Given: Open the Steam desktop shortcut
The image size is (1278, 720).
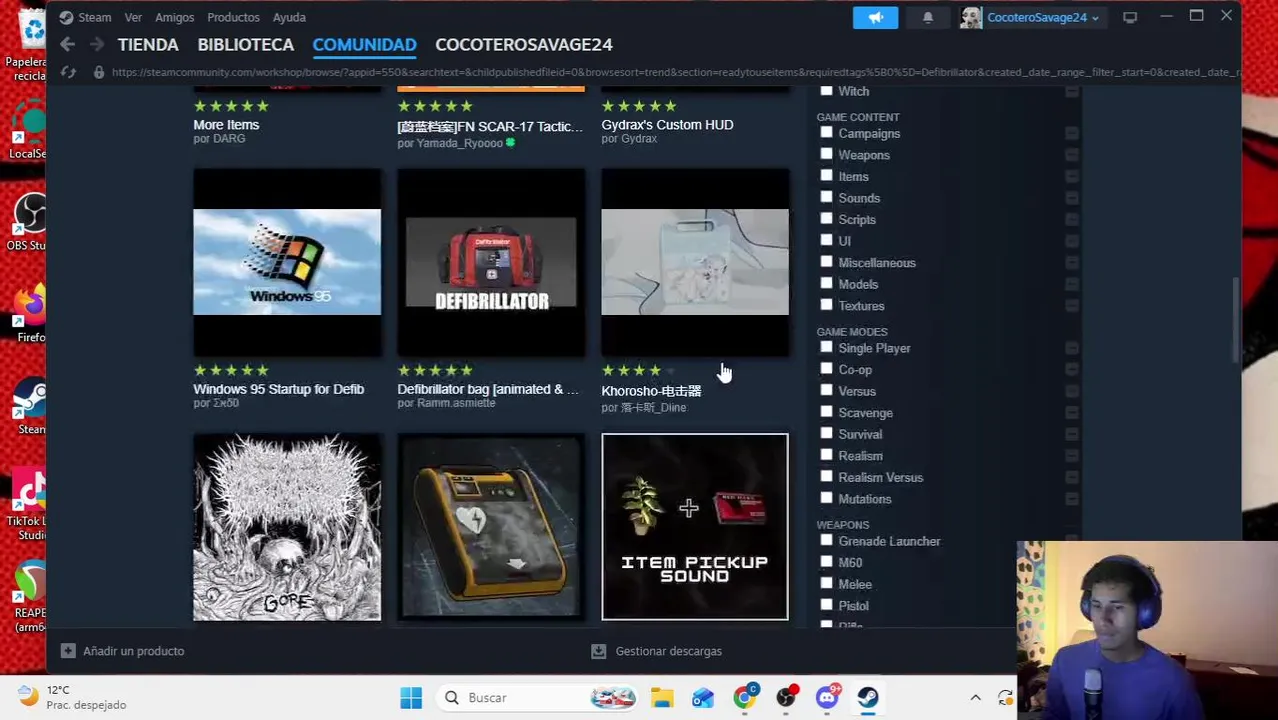Looking at the screenshot, I should (x=30, y=408).
